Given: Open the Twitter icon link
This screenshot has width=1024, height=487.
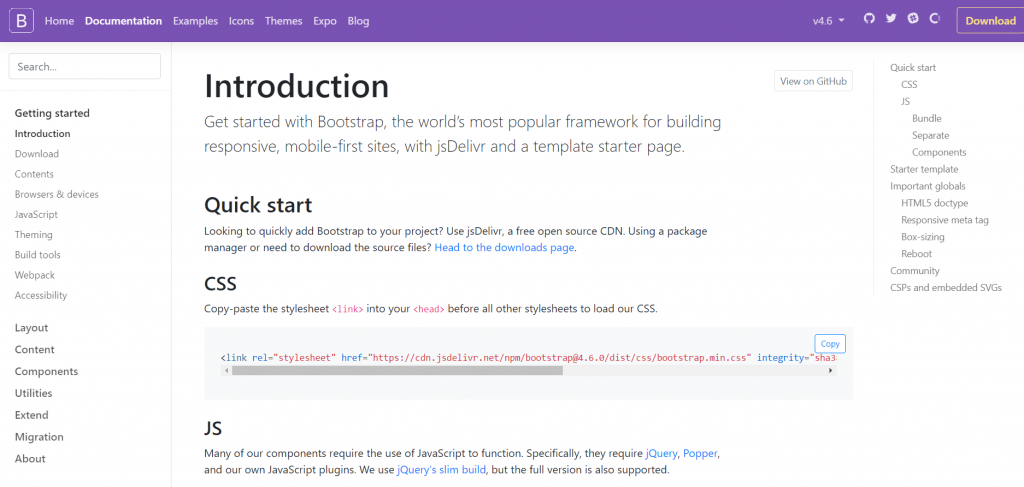Looking at the screenshot, I should point(891,18).
